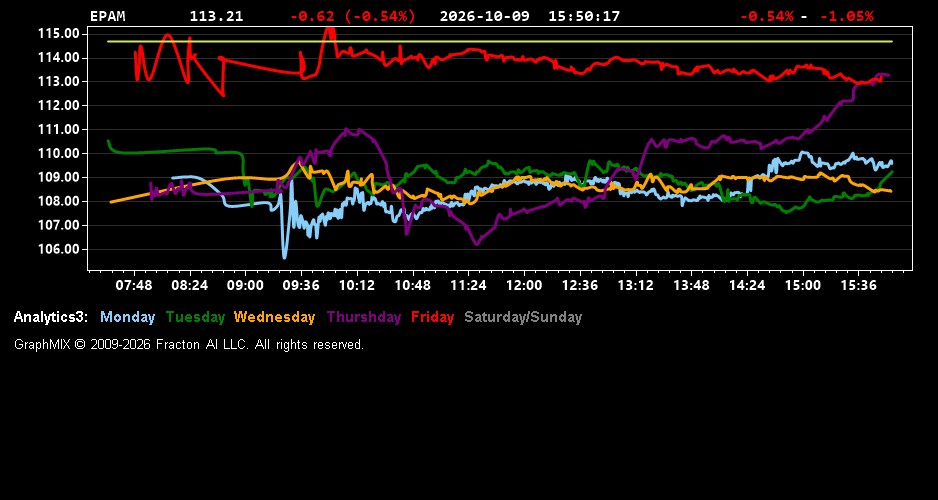Viewport: 938px width, 500px height.
Task: Click the 108.00 y-axis label
Action: [x=59, y=201]
